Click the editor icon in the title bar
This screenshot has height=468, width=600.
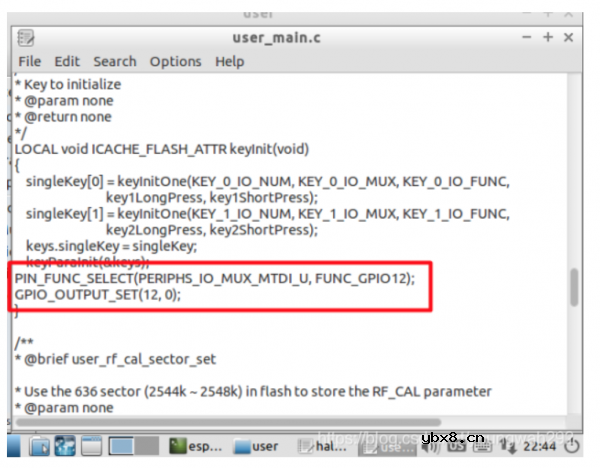[27, 37]
